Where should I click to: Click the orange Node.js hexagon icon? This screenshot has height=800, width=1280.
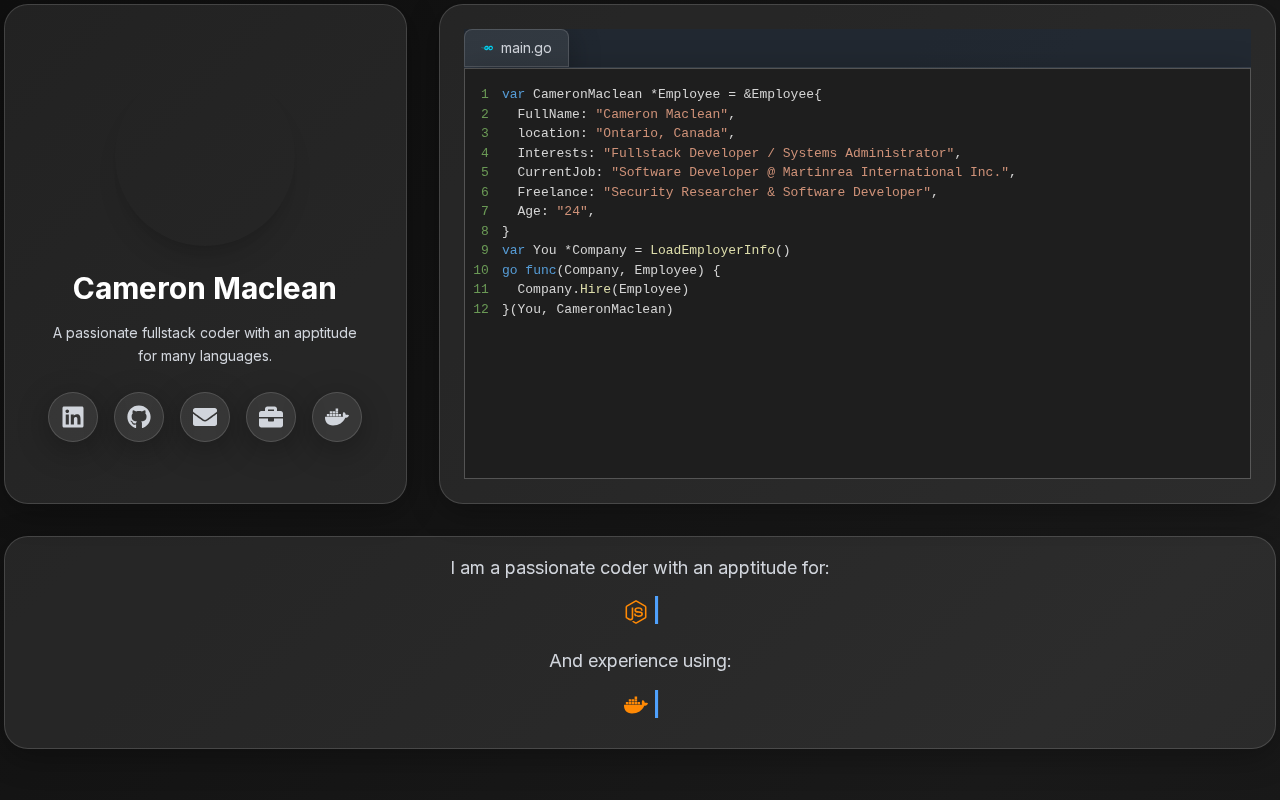[636, 611]
